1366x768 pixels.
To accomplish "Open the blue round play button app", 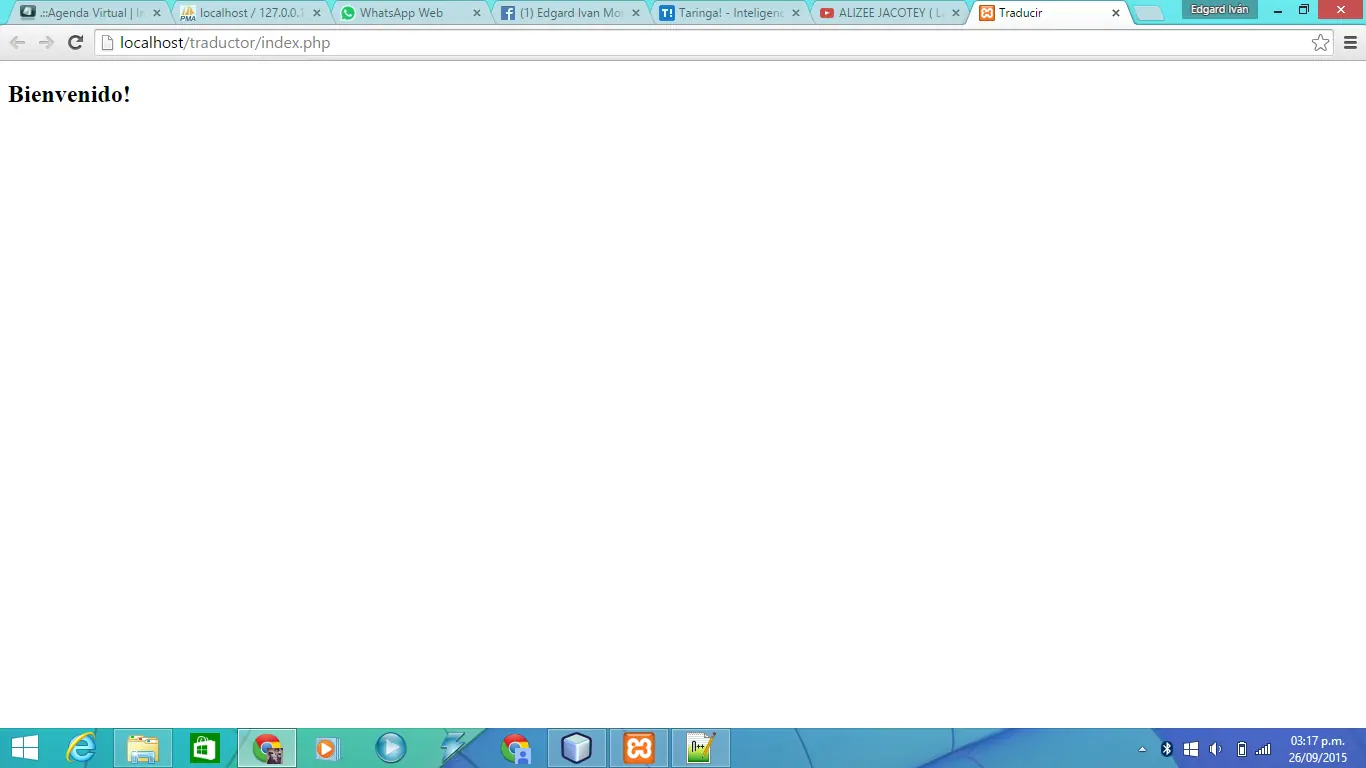I will click(x=390, y=748).
